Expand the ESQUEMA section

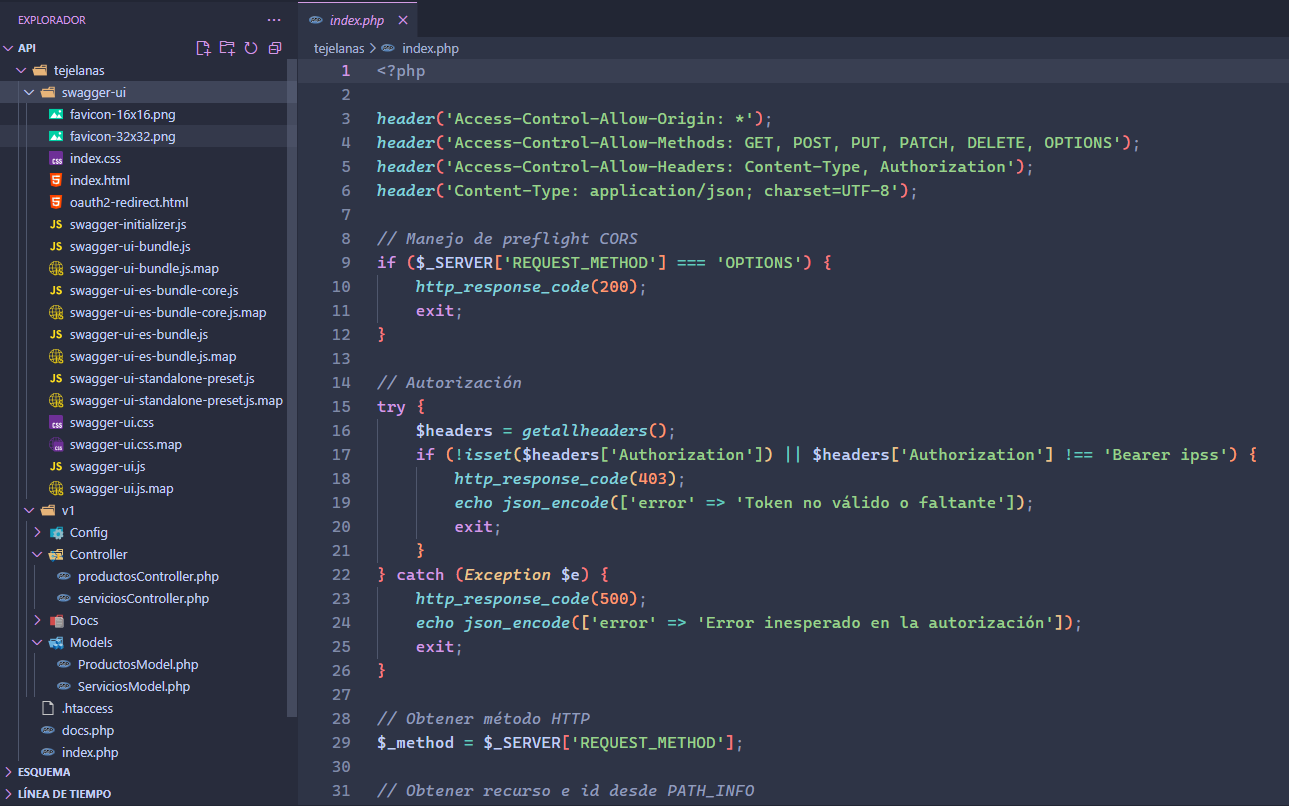click(44, 772)
